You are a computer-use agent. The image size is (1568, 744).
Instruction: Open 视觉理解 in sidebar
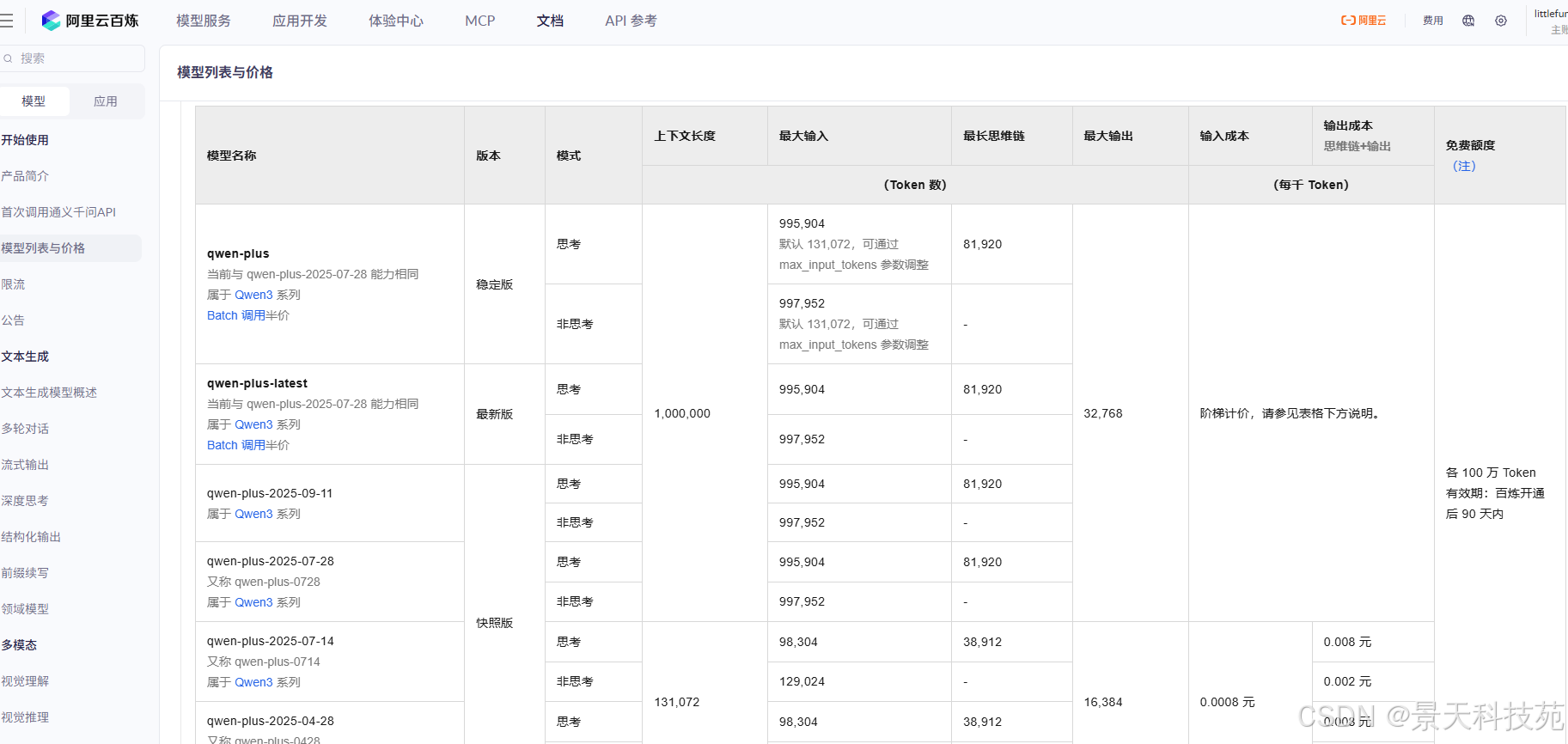coord(25,681)
